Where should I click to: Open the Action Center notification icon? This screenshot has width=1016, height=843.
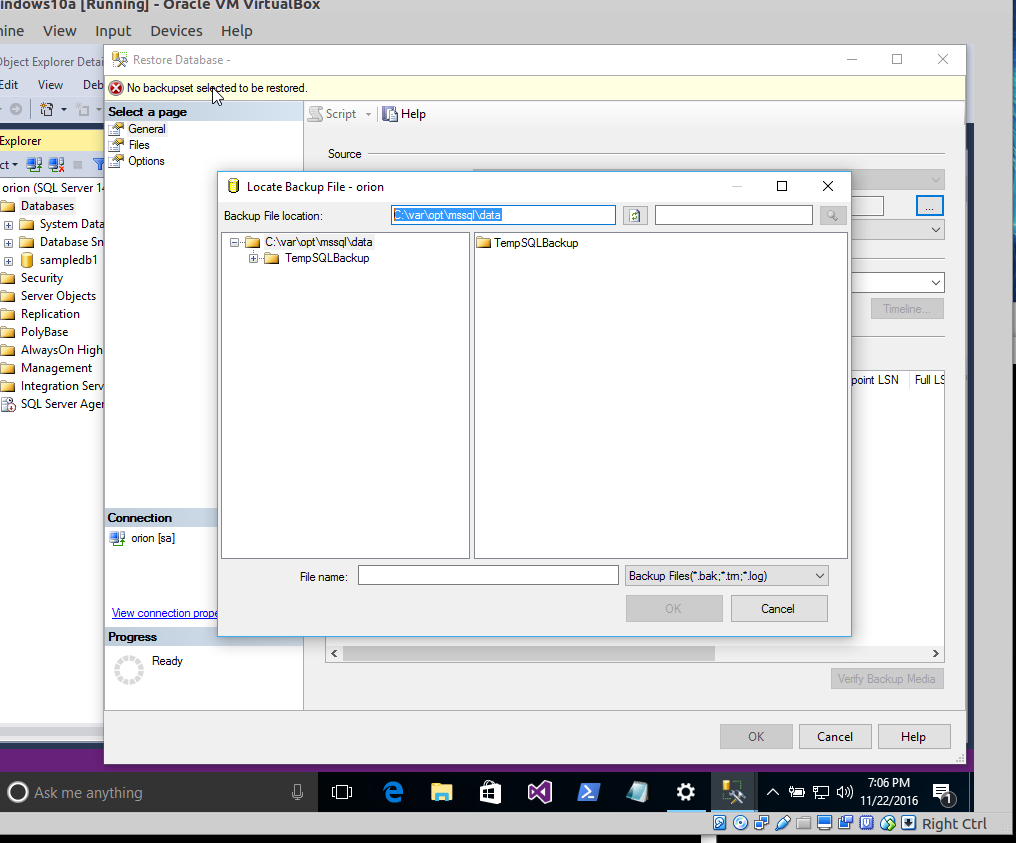coord(942,792)
